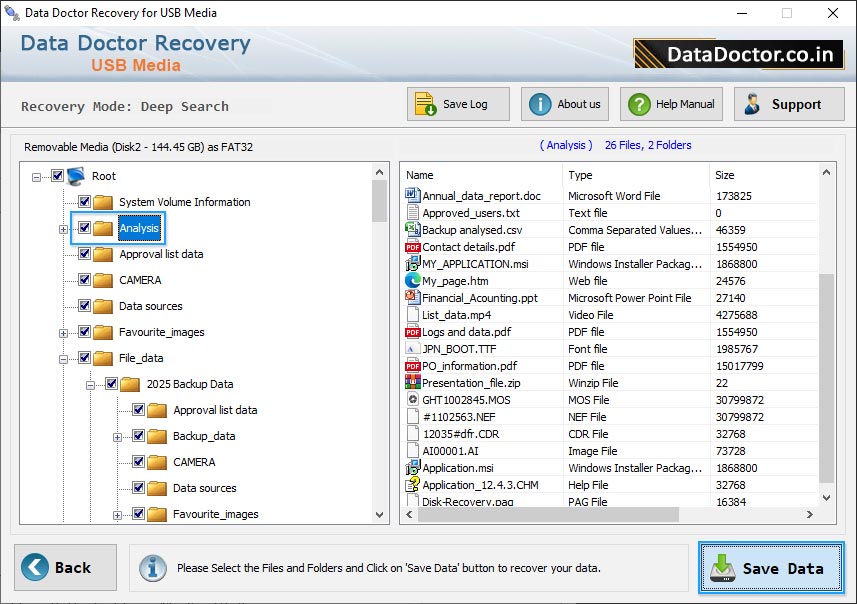The image size is (857, 604).
Task: Click the Save Data button
Action: tap(770, 567)
